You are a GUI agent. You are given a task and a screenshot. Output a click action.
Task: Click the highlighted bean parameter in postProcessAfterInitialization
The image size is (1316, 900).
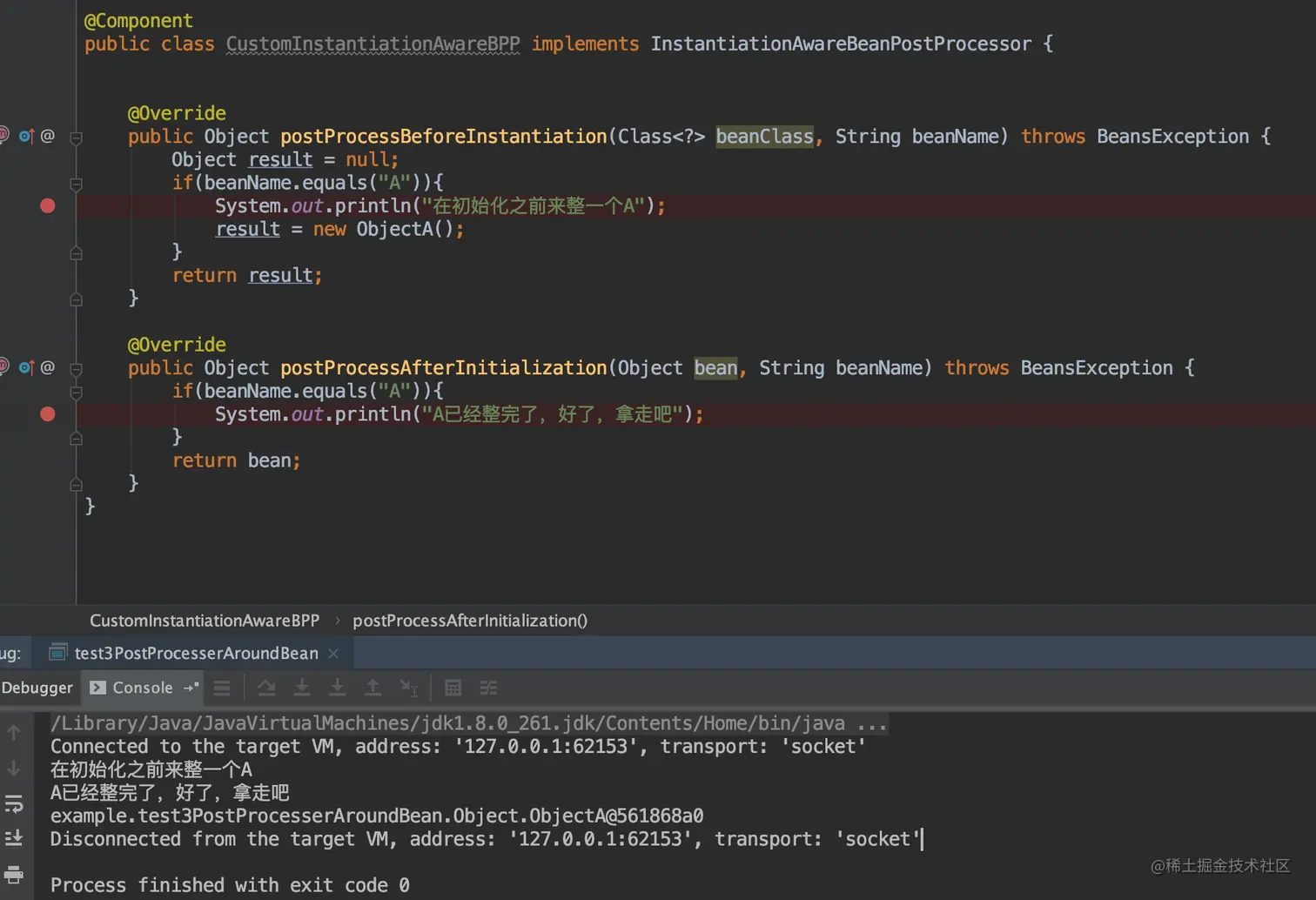pyautogui.click(x=715, y=368)
